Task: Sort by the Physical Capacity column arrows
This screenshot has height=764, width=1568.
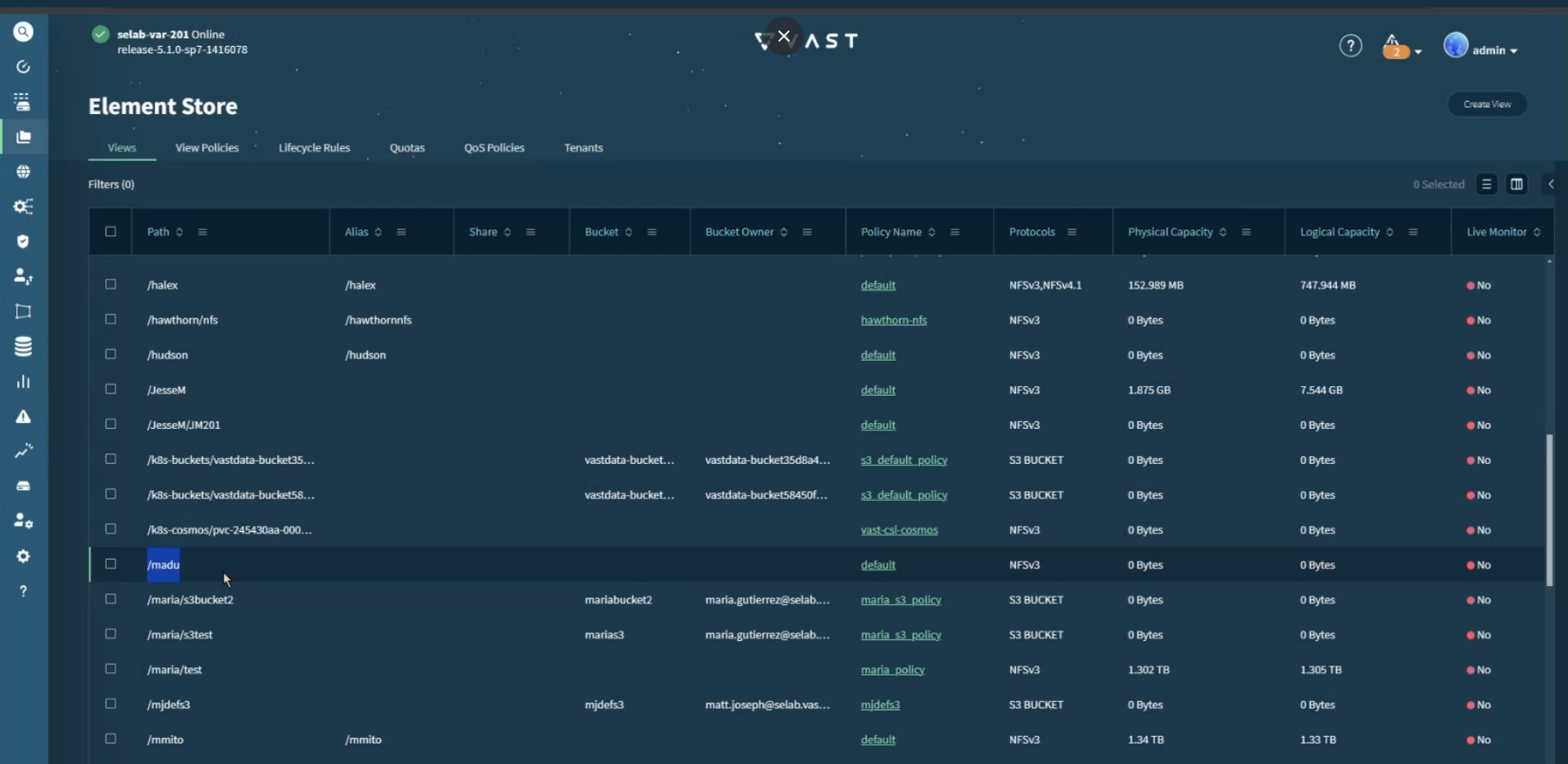Action: (1222, 232)
